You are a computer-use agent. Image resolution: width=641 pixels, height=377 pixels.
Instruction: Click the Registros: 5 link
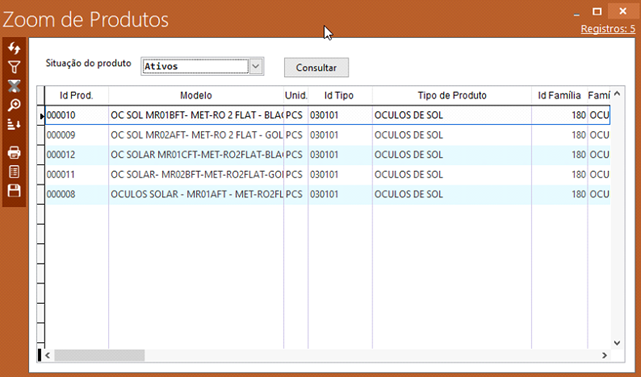(608, 29)
